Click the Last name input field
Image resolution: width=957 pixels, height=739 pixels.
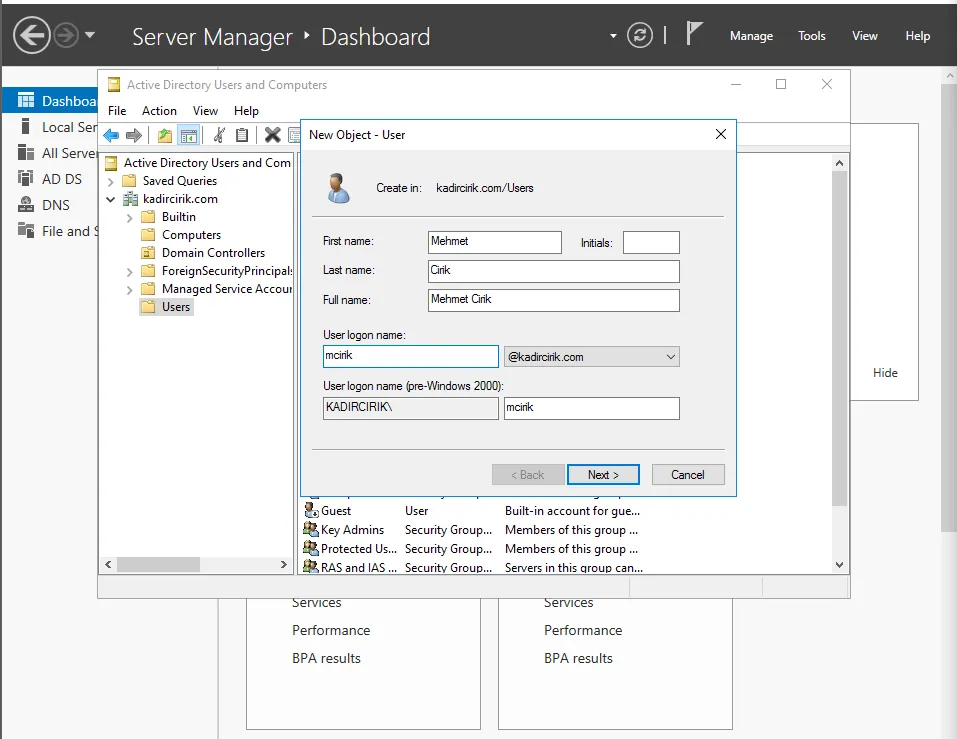554,272
